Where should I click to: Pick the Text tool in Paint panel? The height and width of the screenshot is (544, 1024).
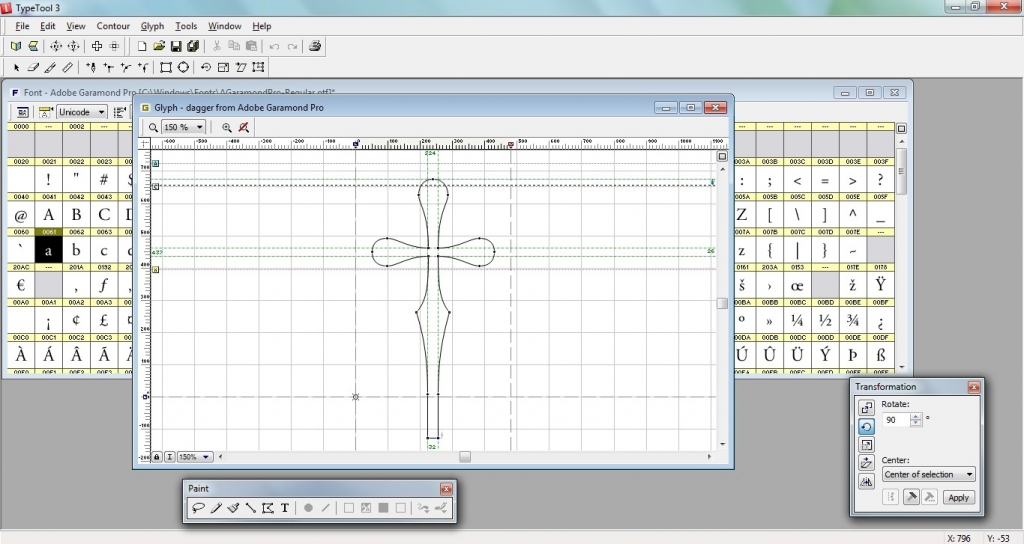[285, 508]
